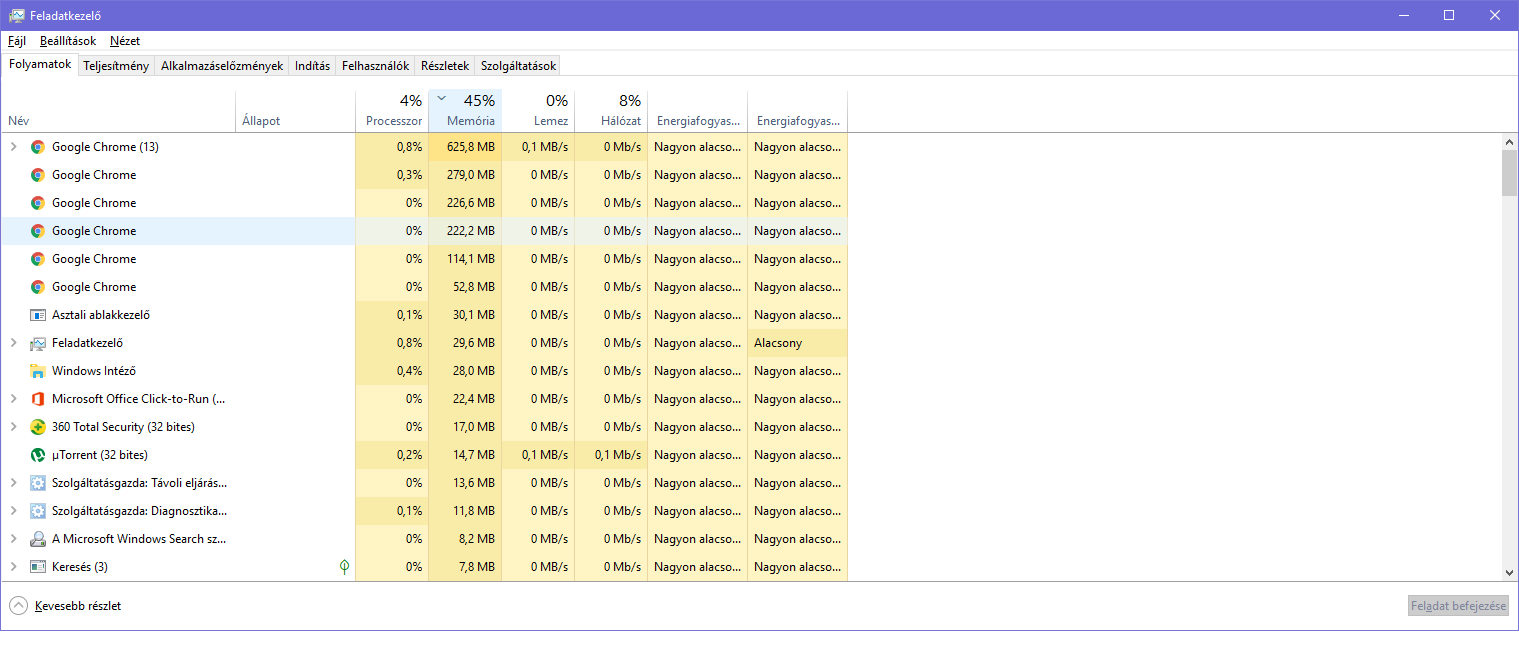Click the Feladat befejezése button
1519x651 pixels.
(1458, 606)
